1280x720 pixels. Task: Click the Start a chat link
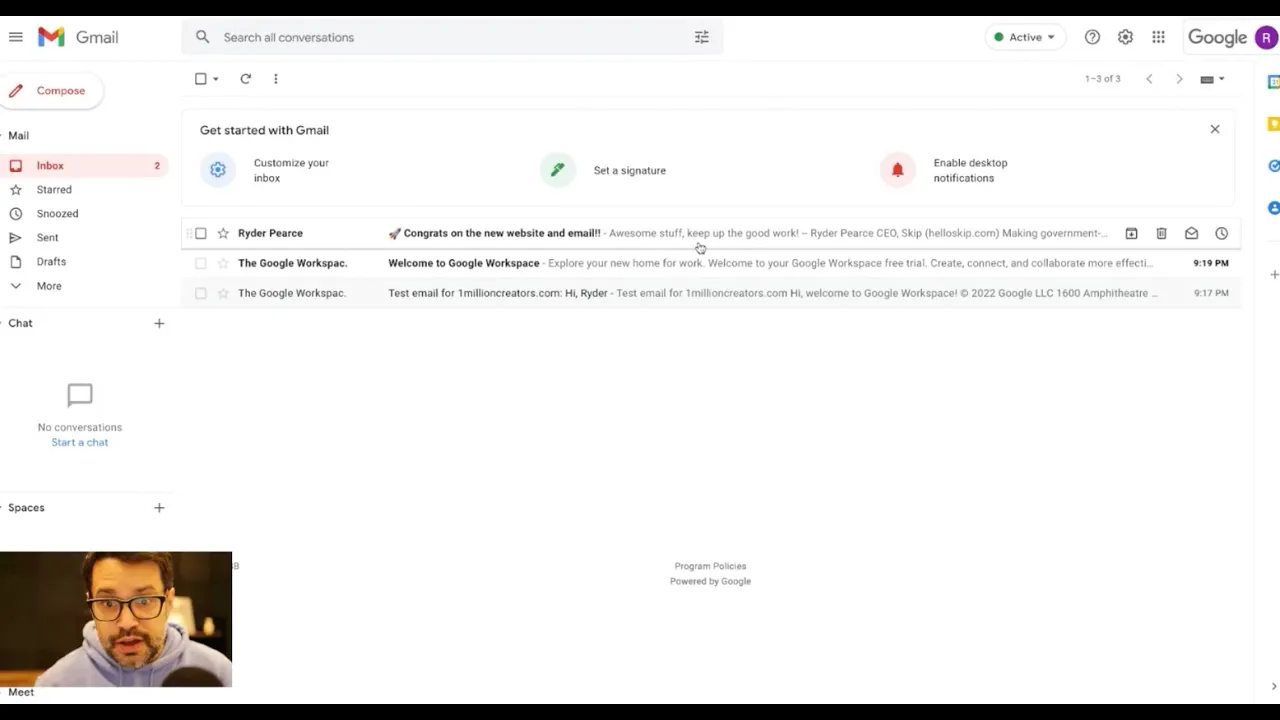80,442
